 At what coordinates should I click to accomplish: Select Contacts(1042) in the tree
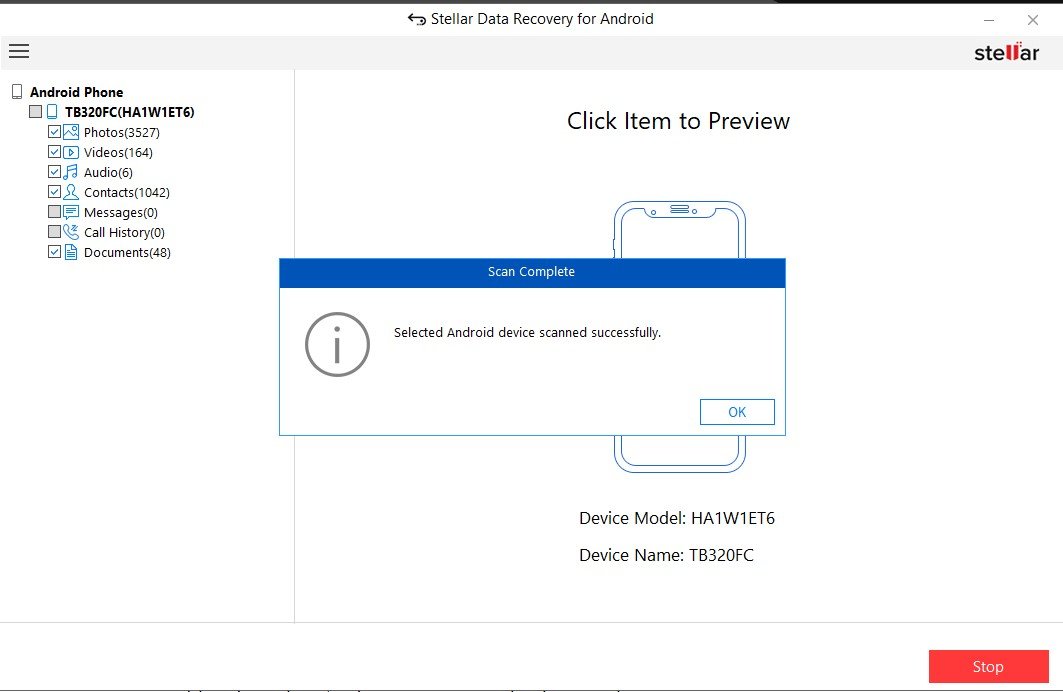127,192
